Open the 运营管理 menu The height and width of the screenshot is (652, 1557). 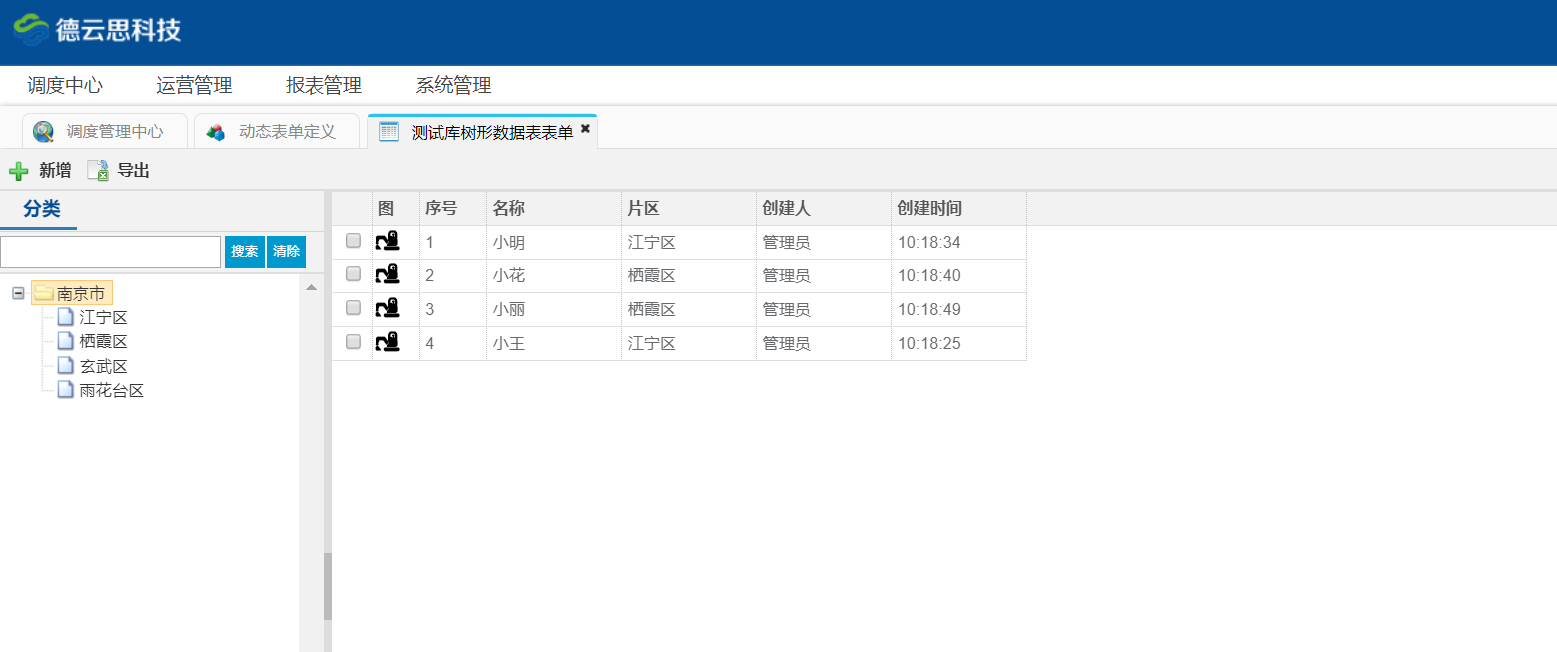pos(194,86)
